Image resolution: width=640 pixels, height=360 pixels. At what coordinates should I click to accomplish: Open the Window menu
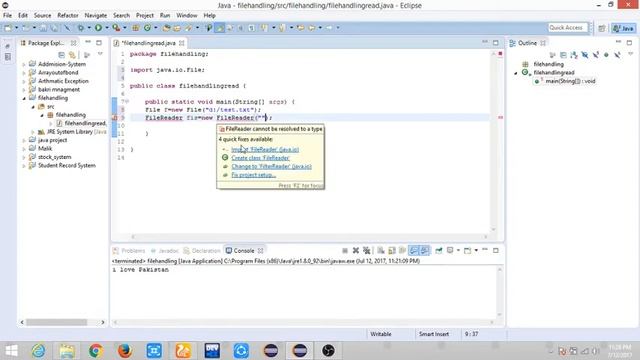pyautogui.click(x=187, y=16)
